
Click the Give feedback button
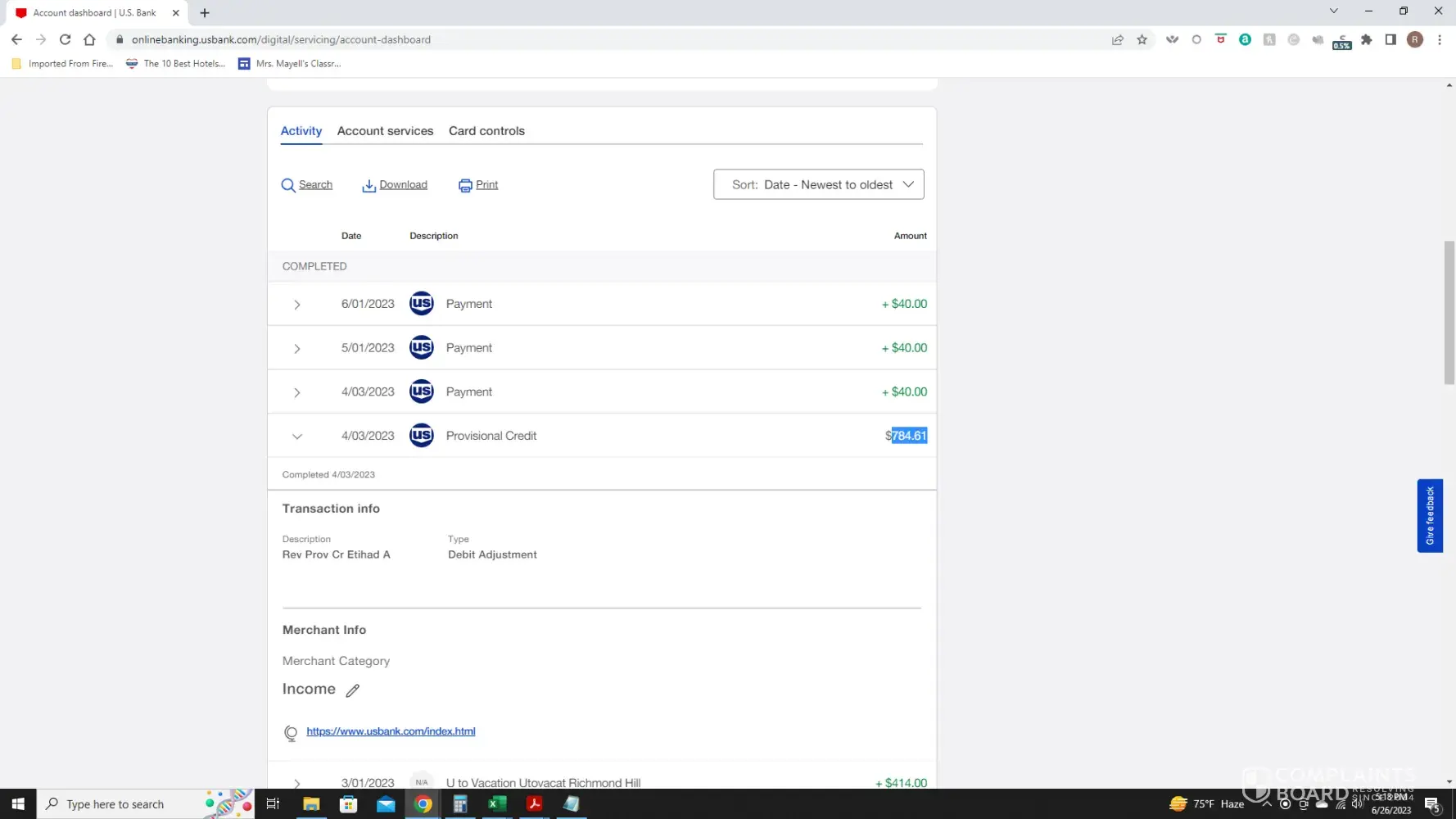[x=1429, y=516]
